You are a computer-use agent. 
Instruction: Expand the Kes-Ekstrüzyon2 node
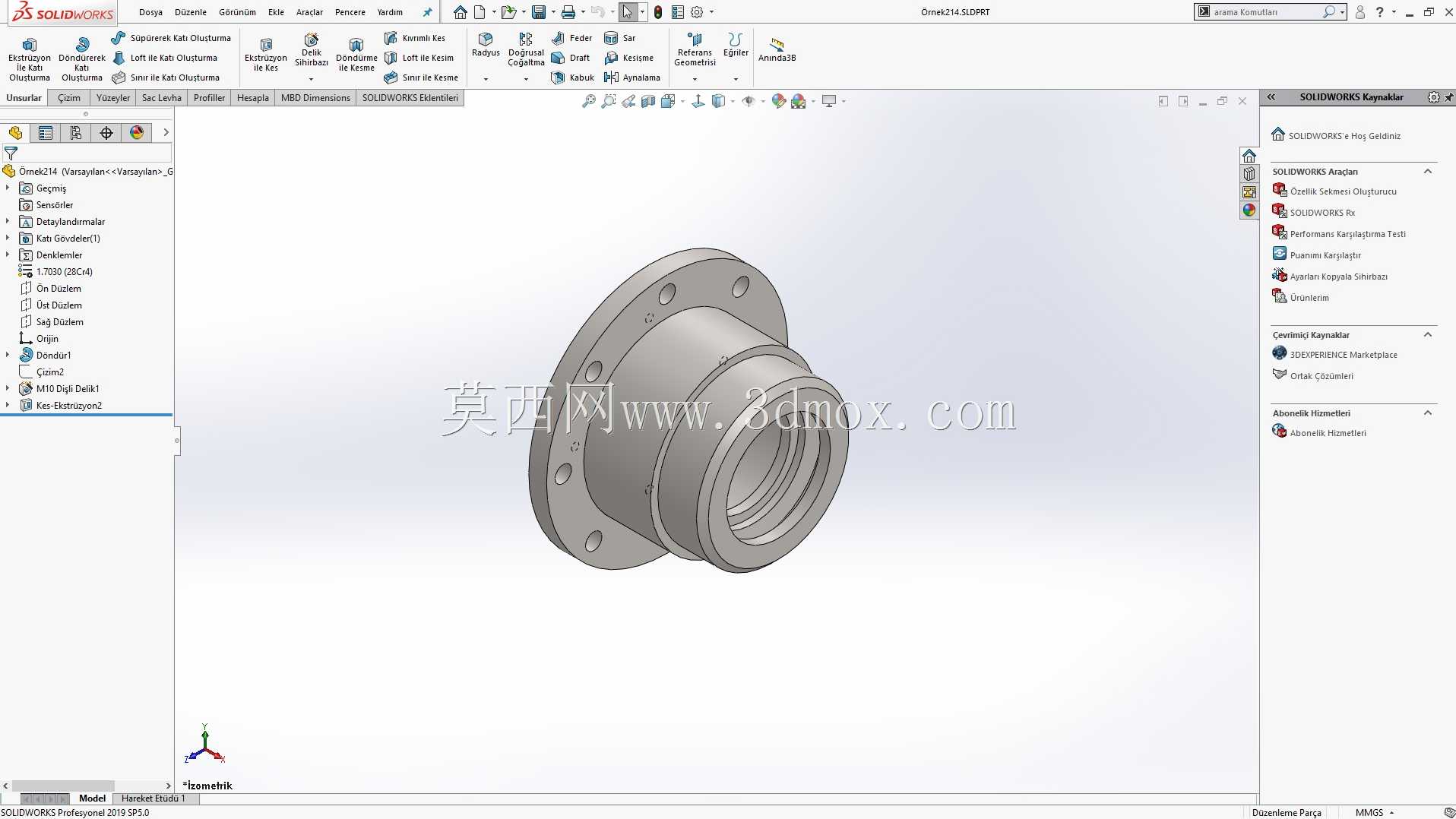[x=8, y=405]
